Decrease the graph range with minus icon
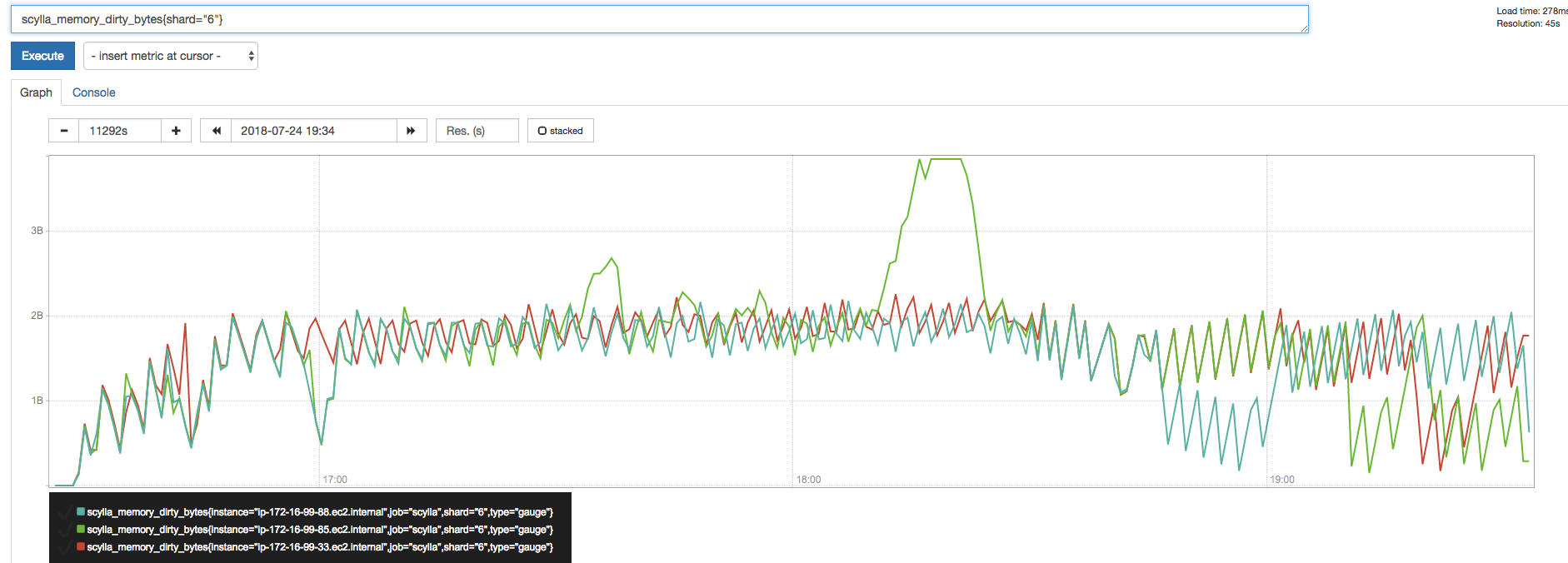The width and height of the screenshot is (1568, 563). pos(63,131)
